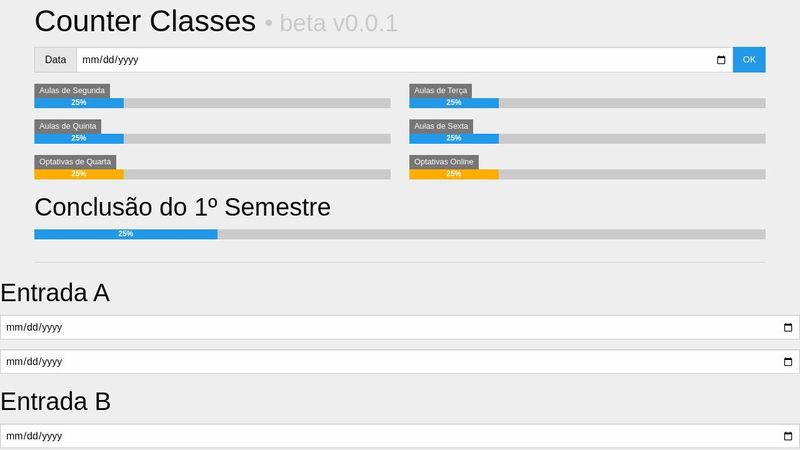Click the Conclusão do 1º Semestre progress bar

tap(400, 234)
